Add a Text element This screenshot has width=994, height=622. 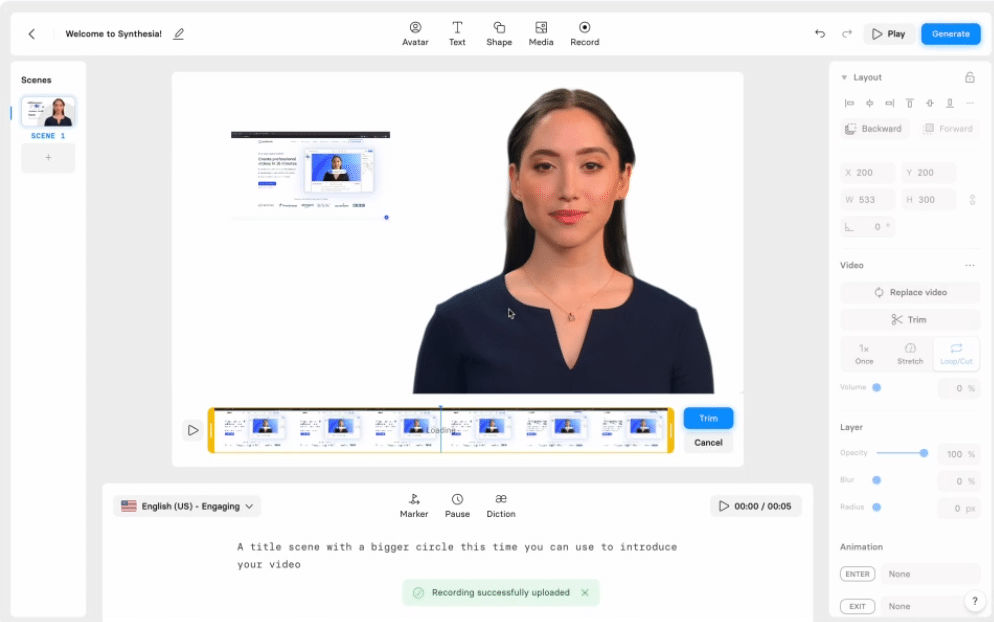(x=457, y=34)
